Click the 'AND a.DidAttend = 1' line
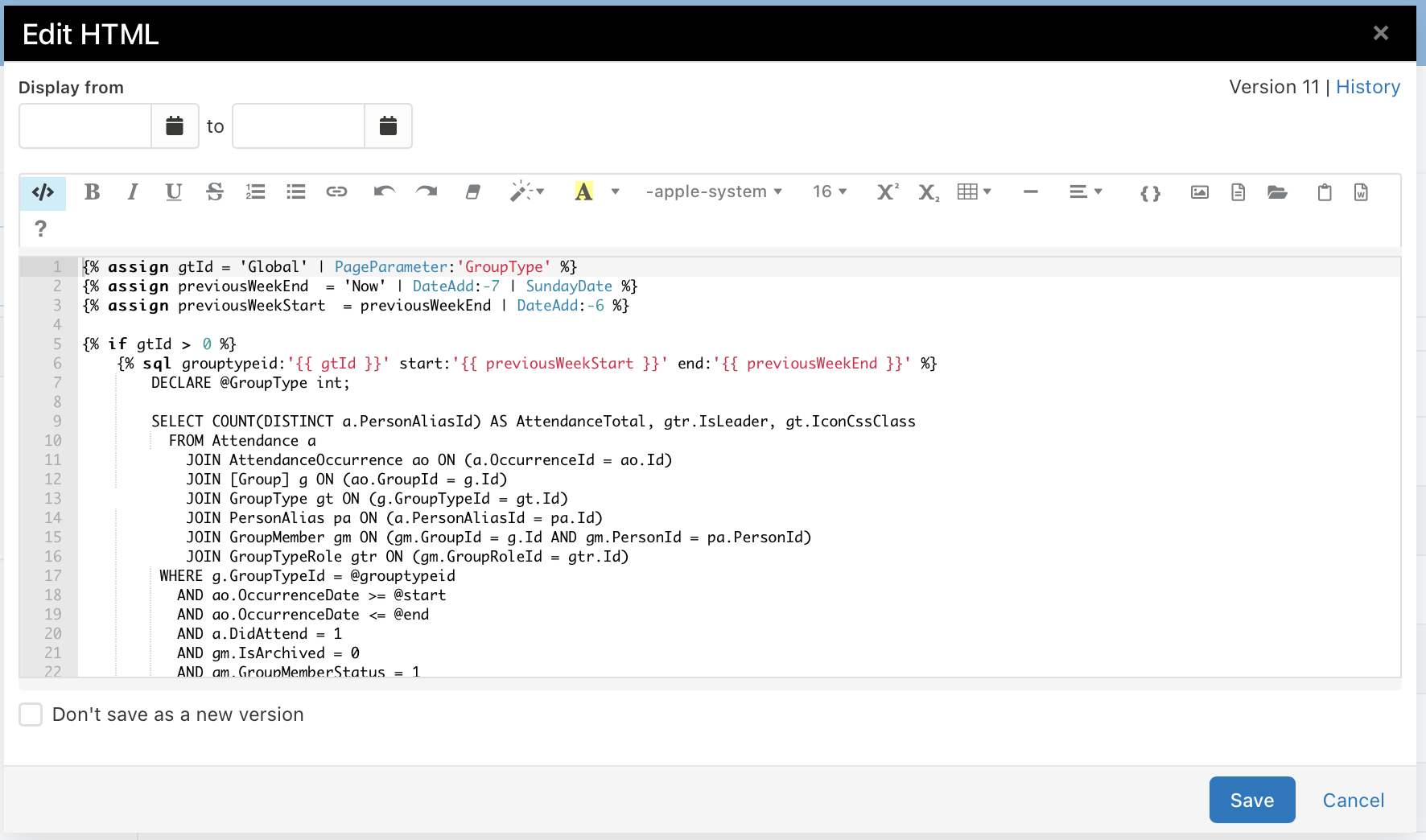This screenshot has height=840, width=1426. click(260, 634)
